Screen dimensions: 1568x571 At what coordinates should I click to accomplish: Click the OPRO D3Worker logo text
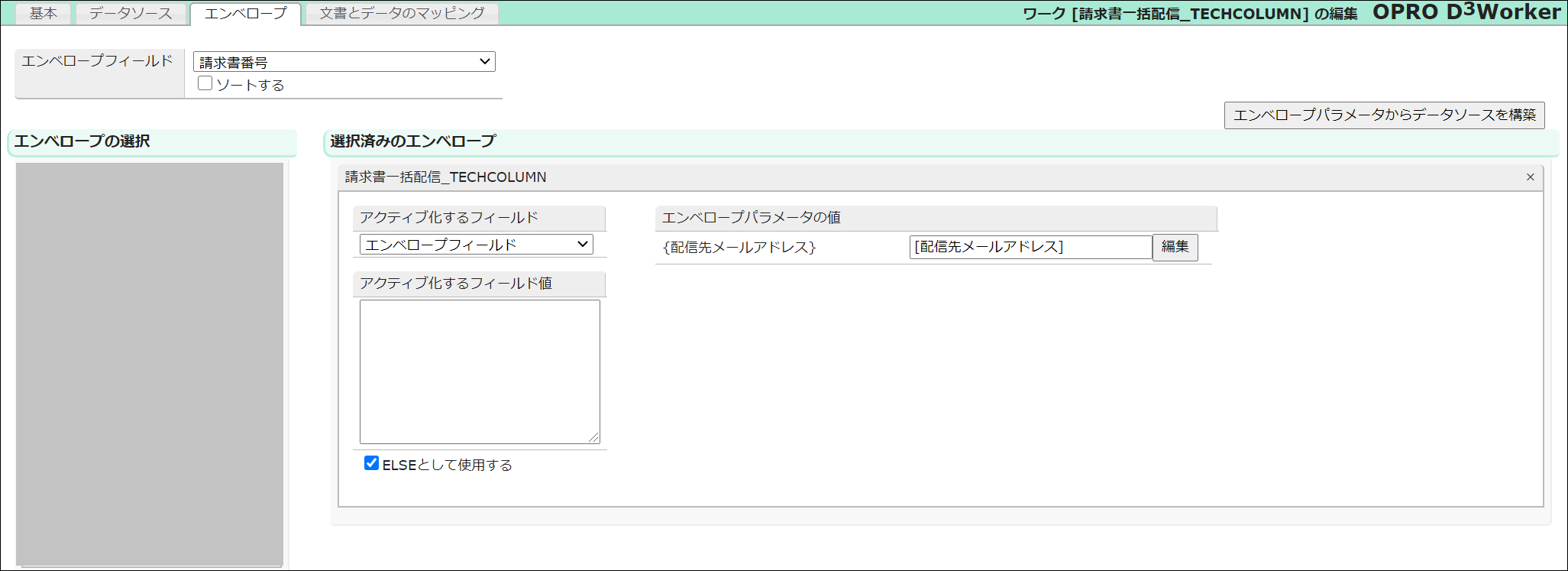point(1466,12)
